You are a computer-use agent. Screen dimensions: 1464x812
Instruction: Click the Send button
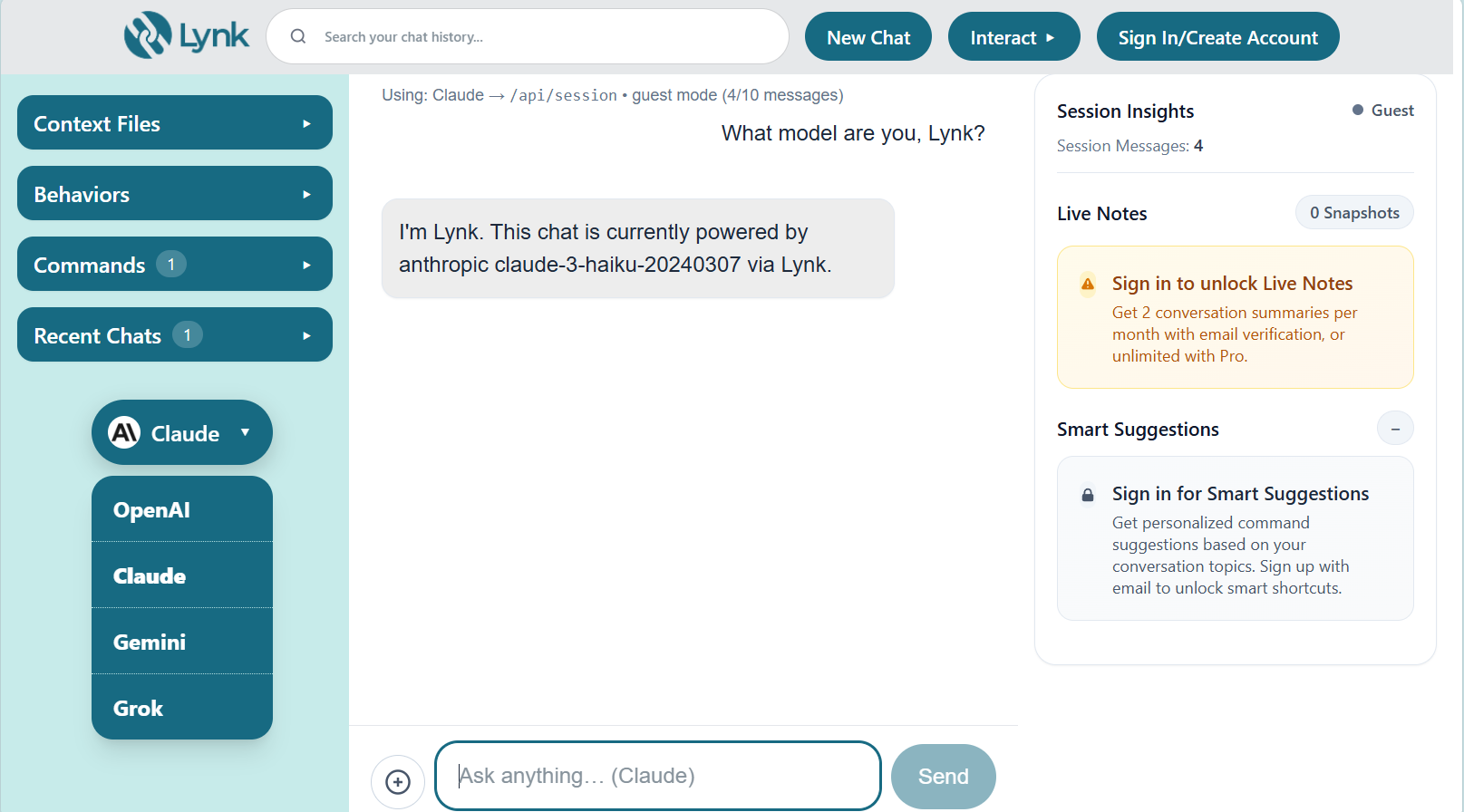tap(944, 777)
